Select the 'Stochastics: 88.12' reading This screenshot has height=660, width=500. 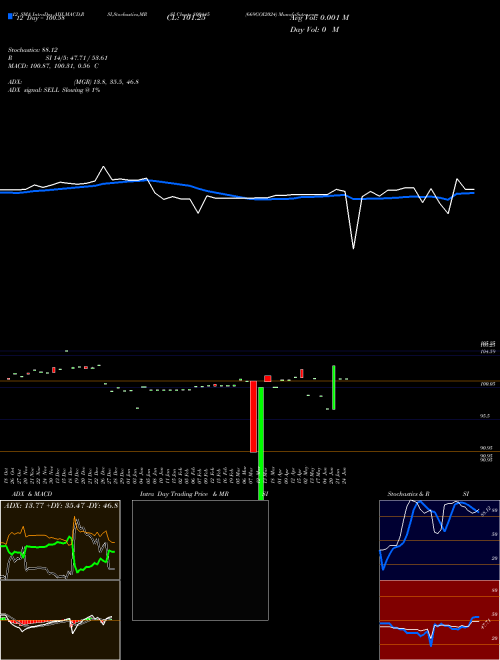33,50
